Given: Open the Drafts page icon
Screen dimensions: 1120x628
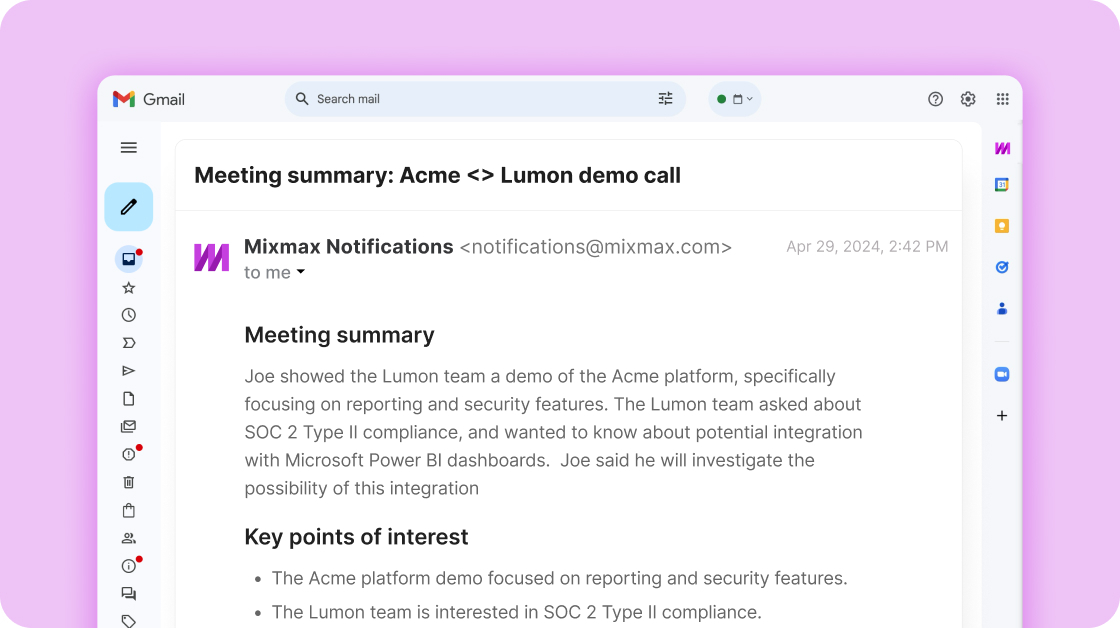Looking at the screenshot, I should [x=128, y=399].
